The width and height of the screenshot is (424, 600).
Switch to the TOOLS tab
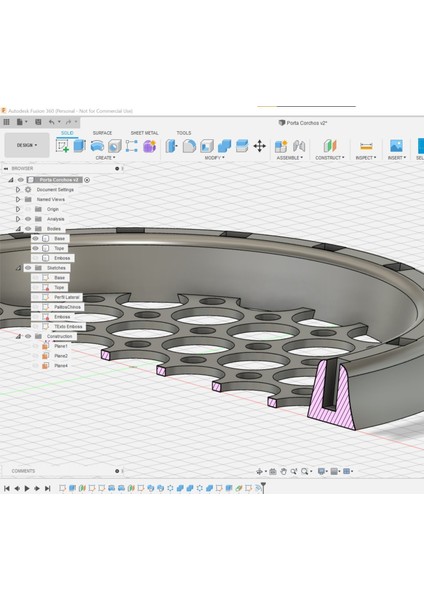(x=184, y=133)
